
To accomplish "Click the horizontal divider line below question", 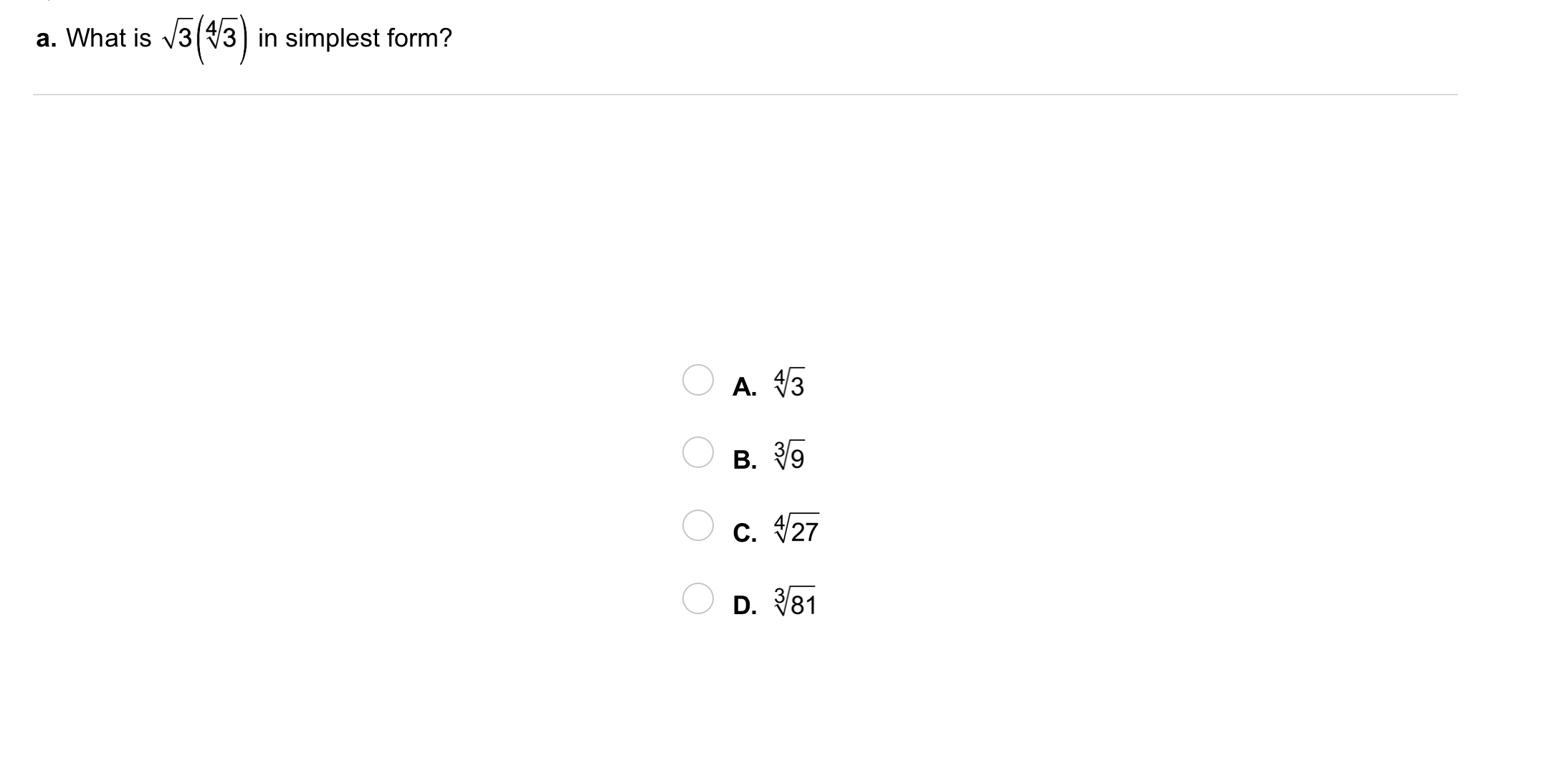I will tap(744, 95).
